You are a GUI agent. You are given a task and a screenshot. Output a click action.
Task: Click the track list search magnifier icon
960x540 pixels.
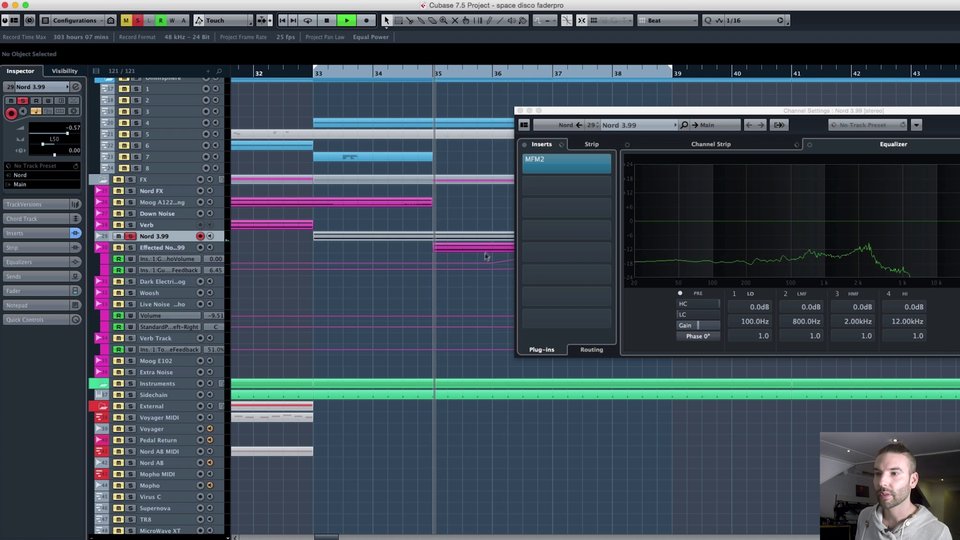coord(219,71)
